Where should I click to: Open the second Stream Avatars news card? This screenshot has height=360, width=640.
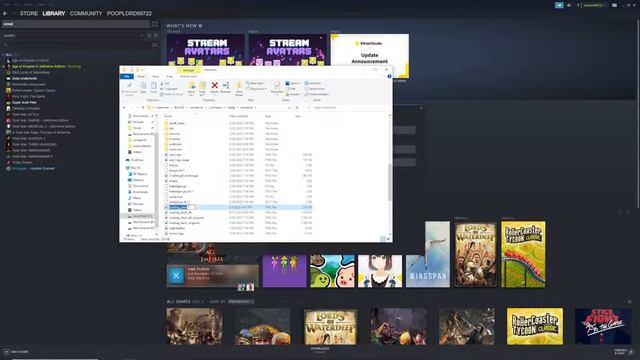288,50
